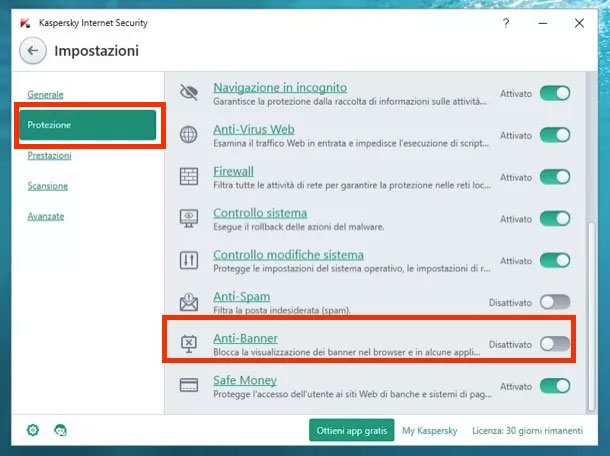Click the Firewall brick wall icon
The width and height of the screenshot is (610, 456).
(188, 176)
